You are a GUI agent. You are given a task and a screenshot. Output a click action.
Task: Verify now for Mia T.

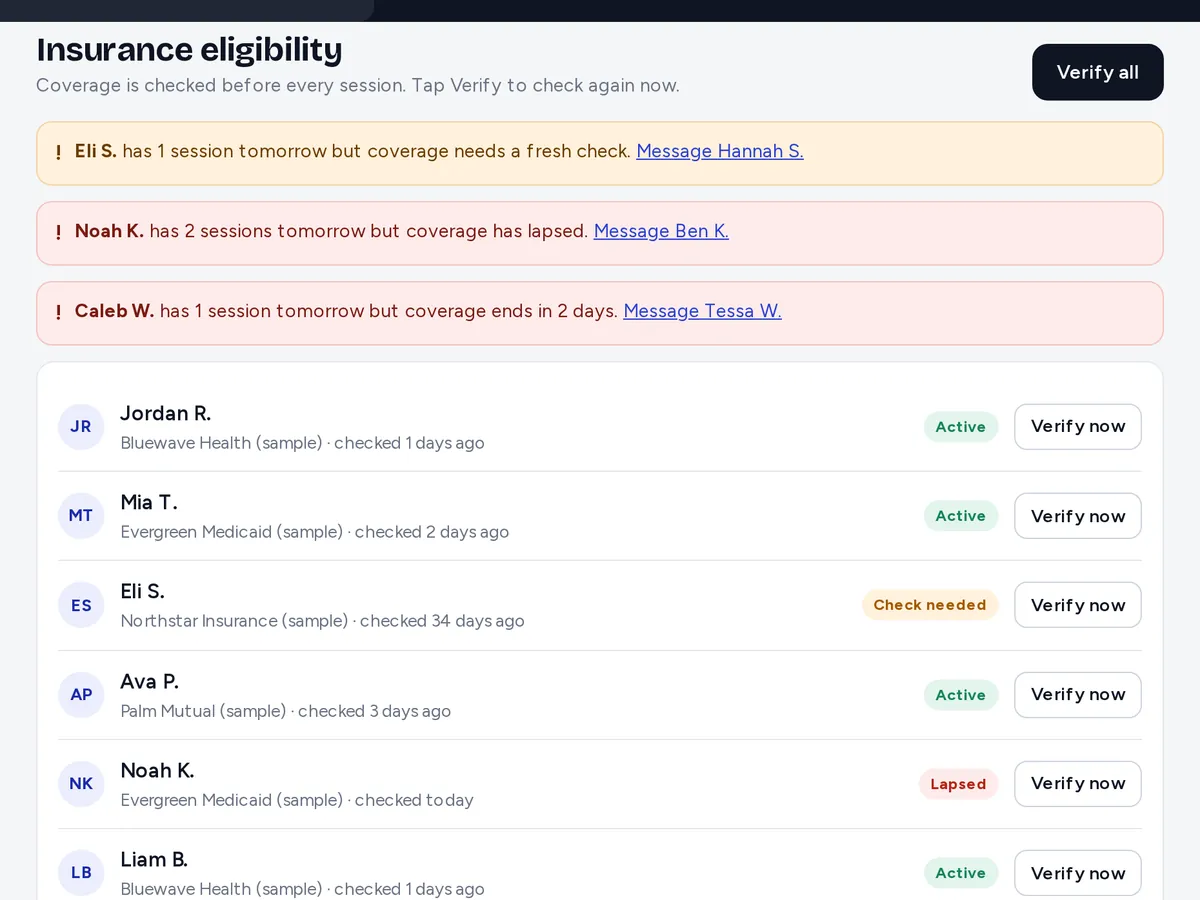pyautogui.click(x=1078, y=516)
